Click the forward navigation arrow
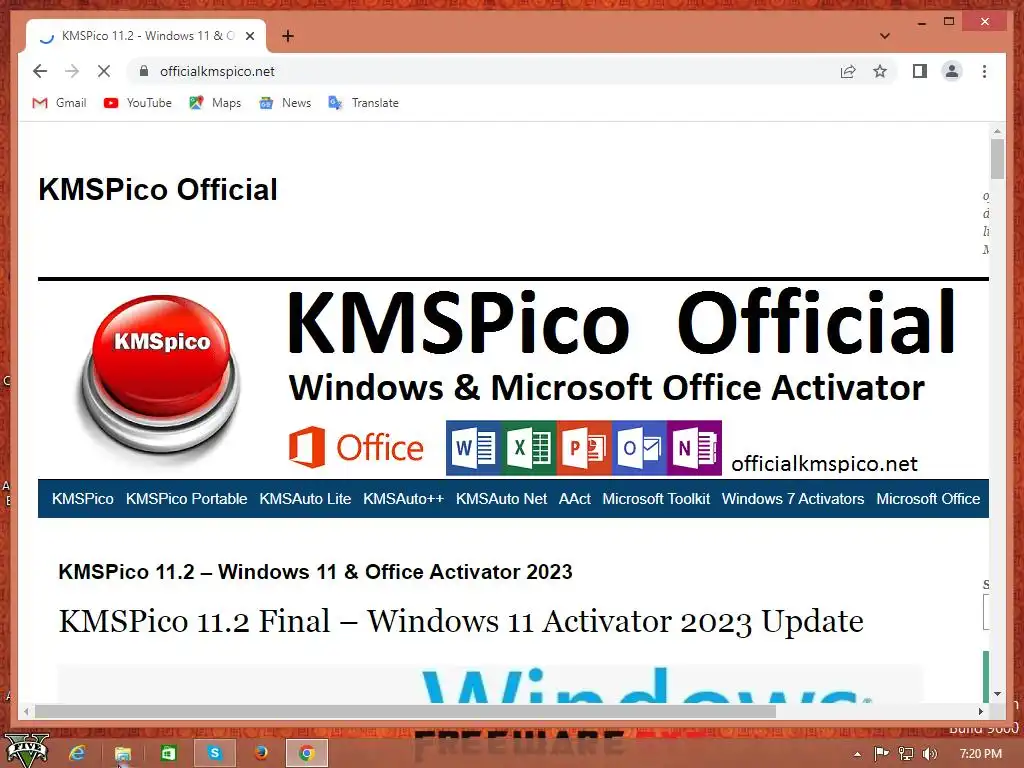This screenshot has height=768, width=1024. (72, 71)
